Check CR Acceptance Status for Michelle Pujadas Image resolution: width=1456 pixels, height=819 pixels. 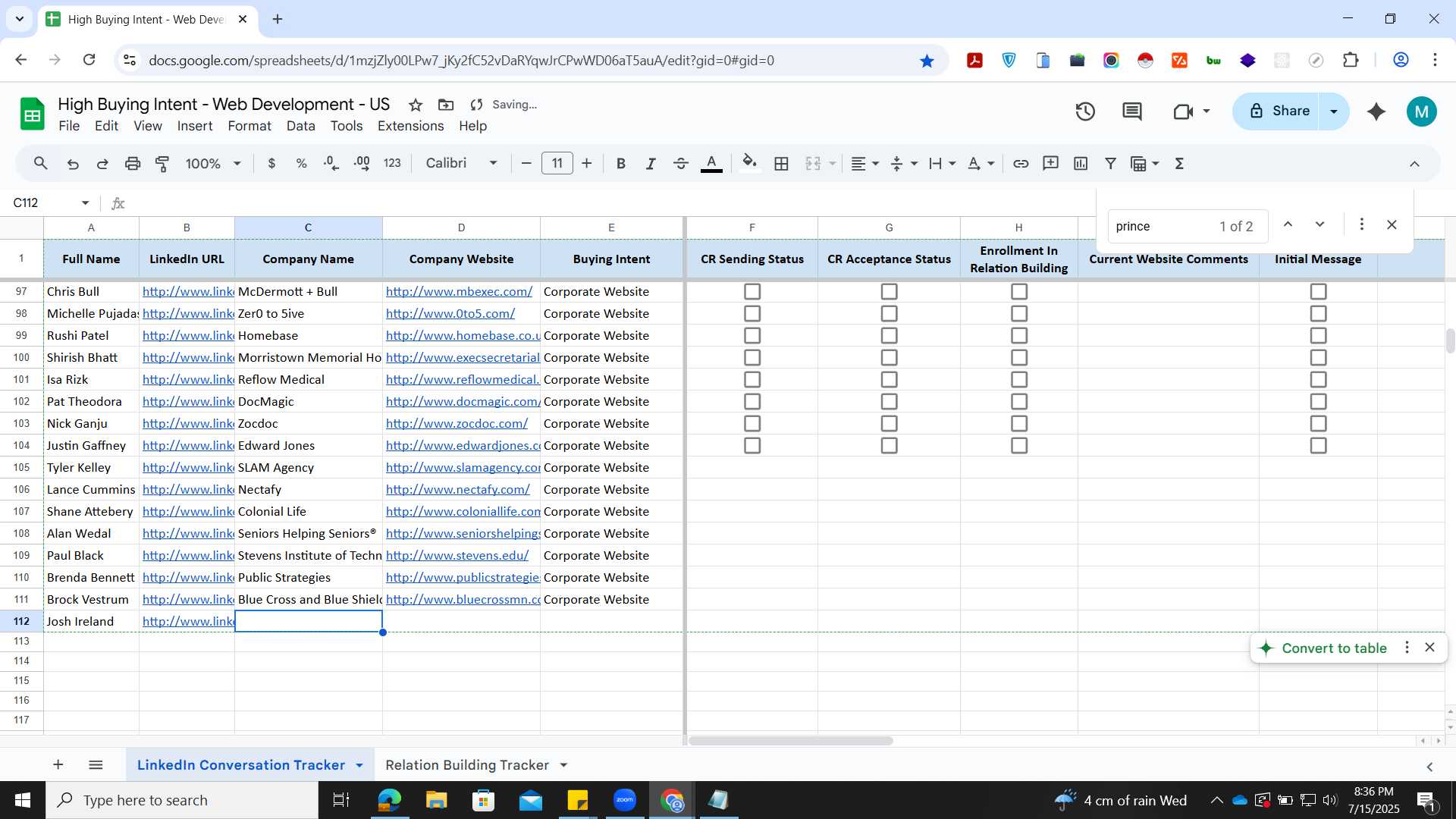coord(890,314)
